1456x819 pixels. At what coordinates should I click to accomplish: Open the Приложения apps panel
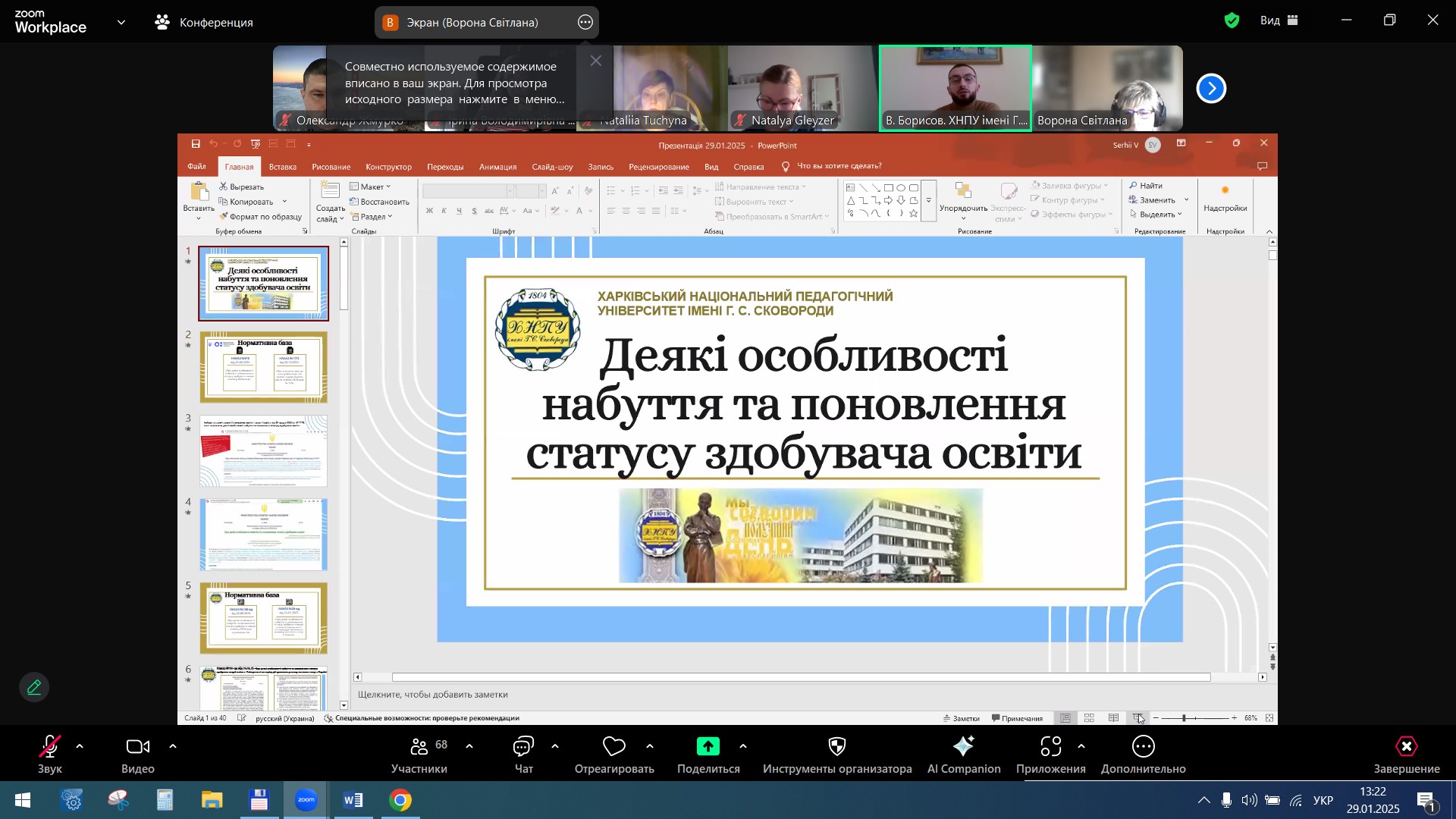click(x=1051, y=755)
